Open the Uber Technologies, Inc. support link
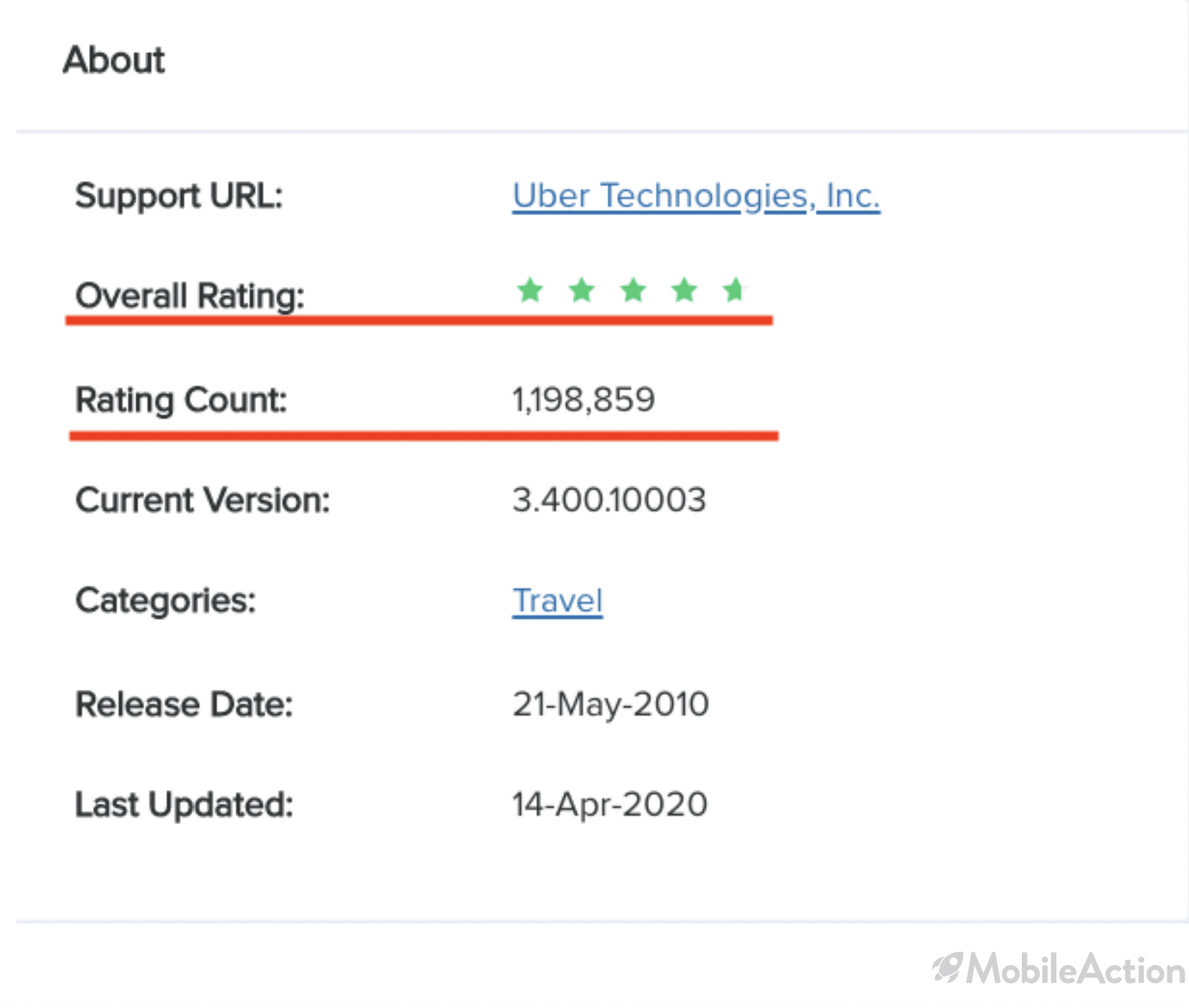Screen dimensions: 1189x1008 (x=696, y=196)
